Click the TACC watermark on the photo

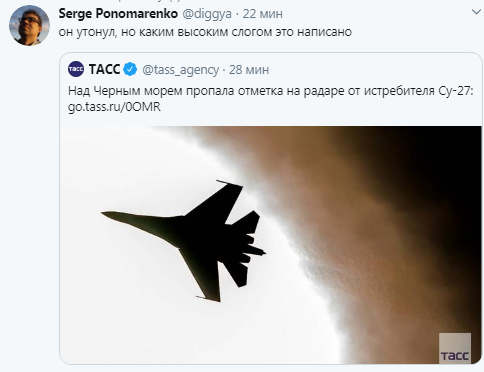pyautogui.click(x=455, y=348)
